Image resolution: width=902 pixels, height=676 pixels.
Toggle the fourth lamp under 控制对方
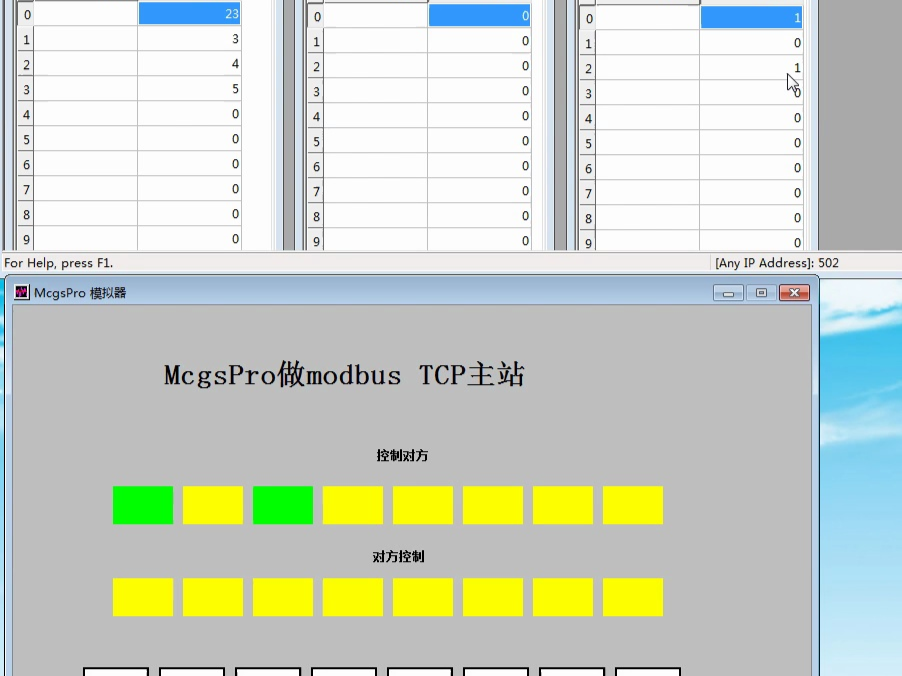click(353, 505)
